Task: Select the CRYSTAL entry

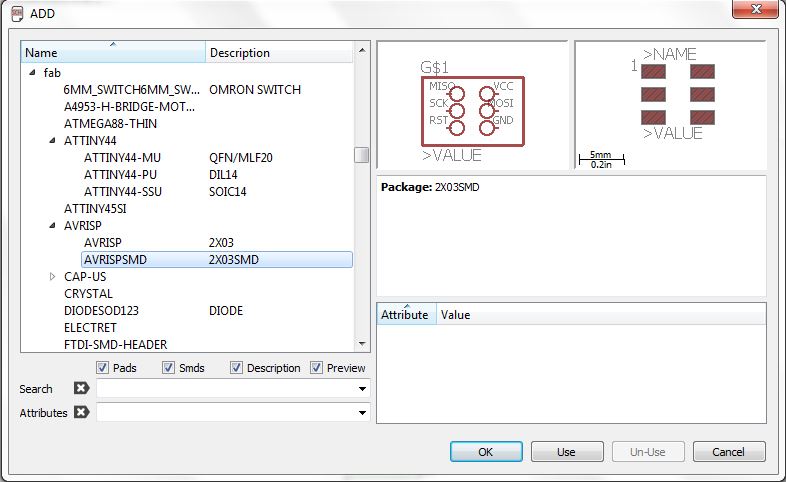Action: pyautogui.click(x=88, y=294)
